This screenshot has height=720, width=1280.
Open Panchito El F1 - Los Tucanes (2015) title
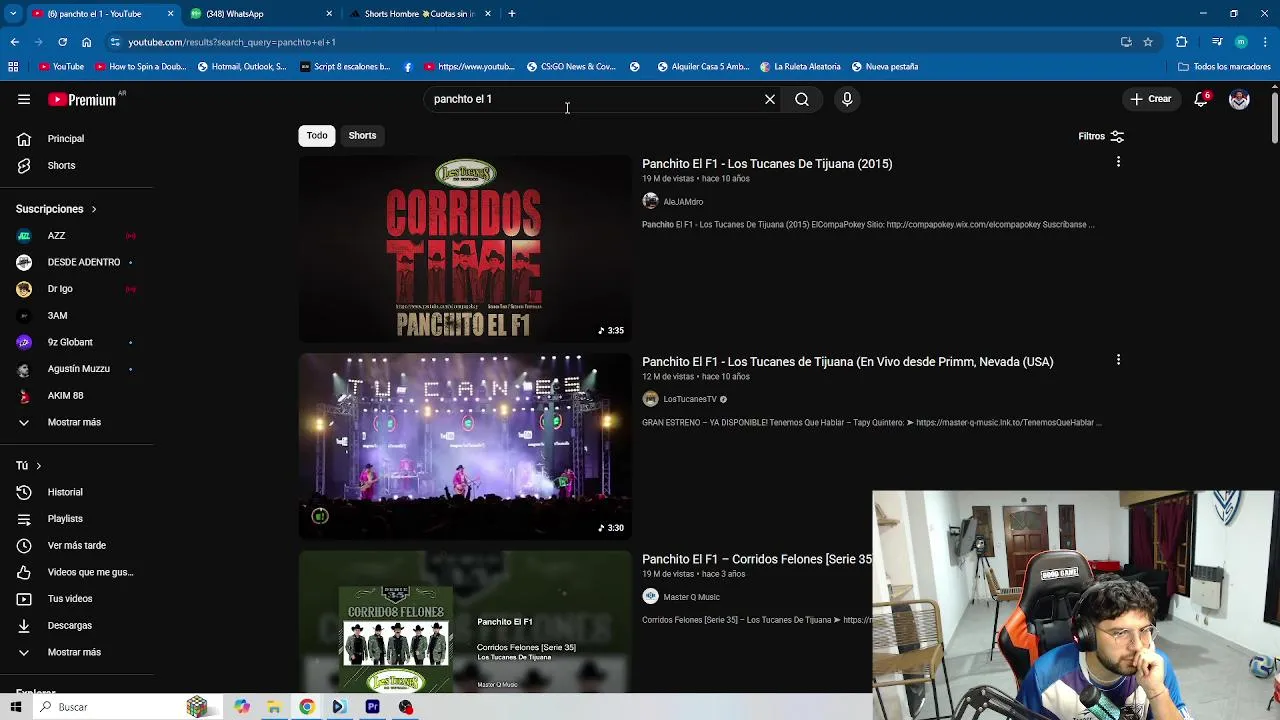point(767,164)
